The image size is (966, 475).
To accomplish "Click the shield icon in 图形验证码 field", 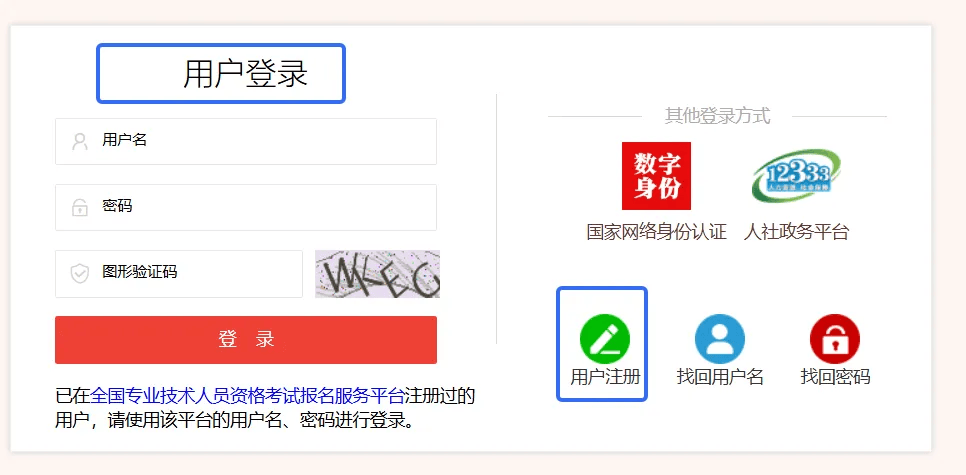I will [x=80, y=274].
